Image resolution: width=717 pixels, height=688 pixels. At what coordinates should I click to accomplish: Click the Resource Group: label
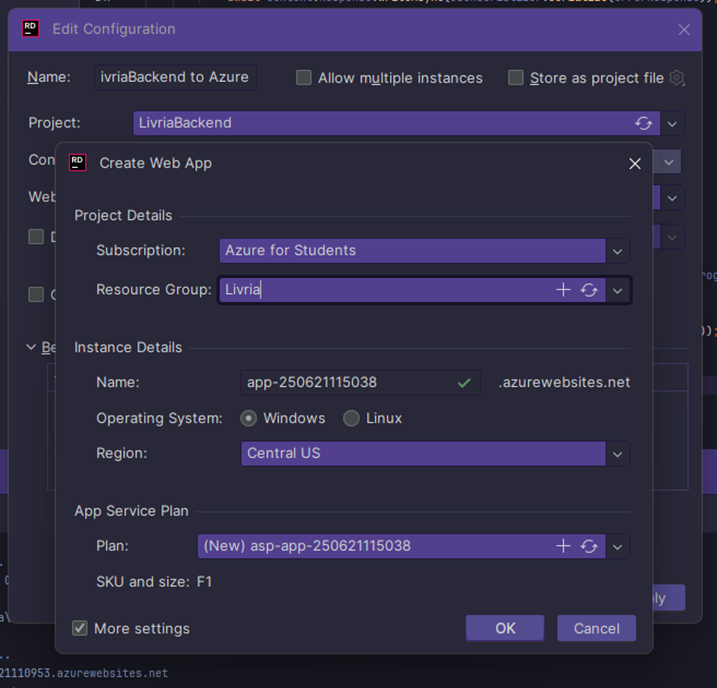pyautogui.click(x=154, y=290)
